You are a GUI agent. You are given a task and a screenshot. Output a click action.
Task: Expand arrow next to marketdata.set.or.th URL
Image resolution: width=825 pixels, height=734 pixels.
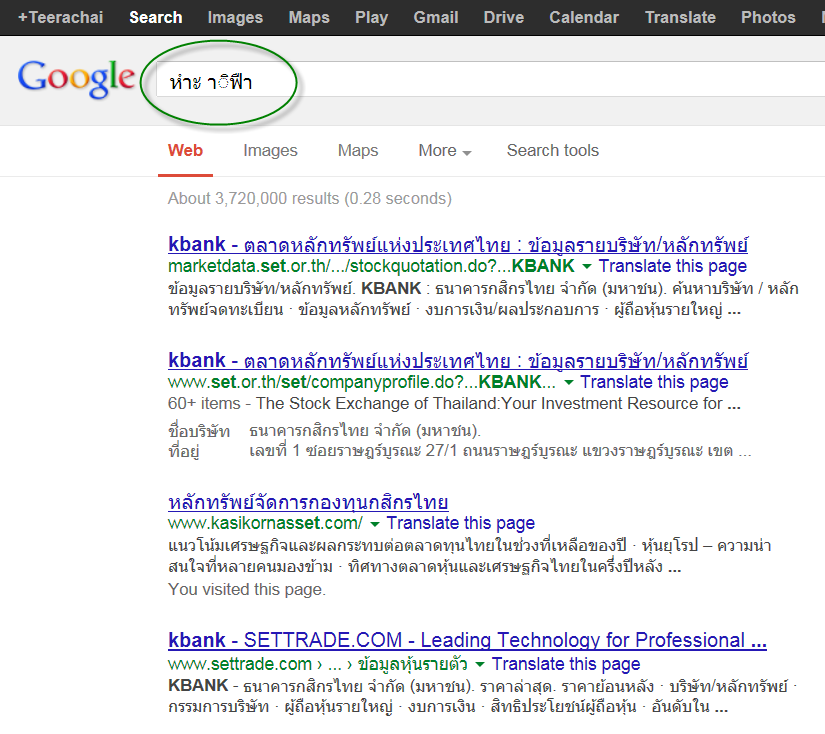coord(587,267)
